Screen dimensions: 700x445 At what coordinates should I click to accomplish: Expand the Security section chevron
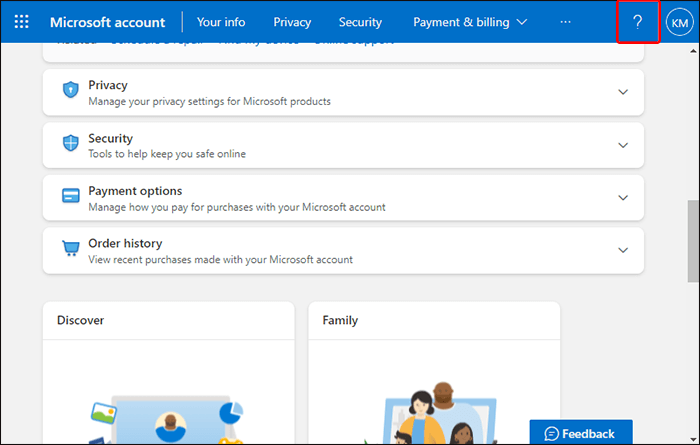(x=623, y=145)
